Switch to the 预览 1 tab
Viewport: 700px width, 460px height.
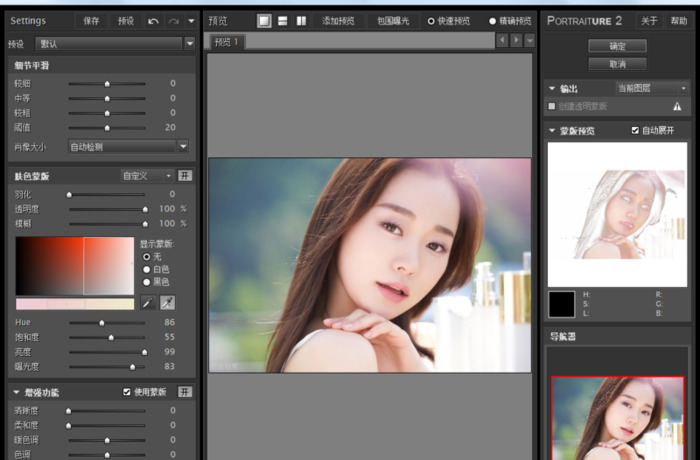(x=229, y=41)
